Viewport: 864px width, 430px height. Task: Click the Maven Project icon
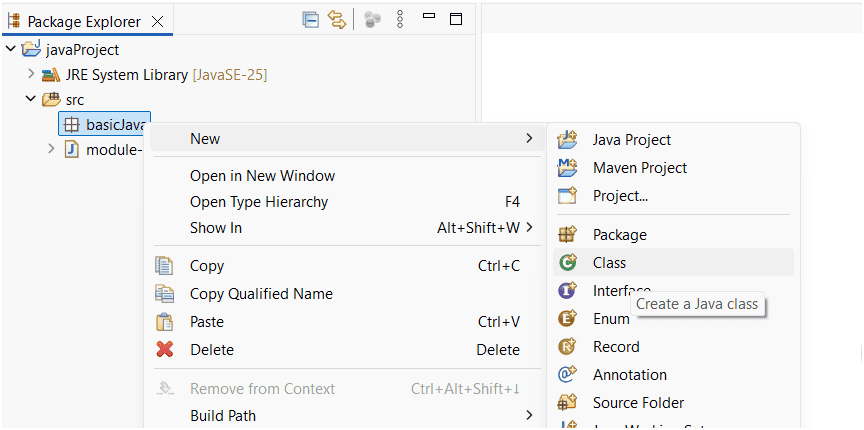567,167
